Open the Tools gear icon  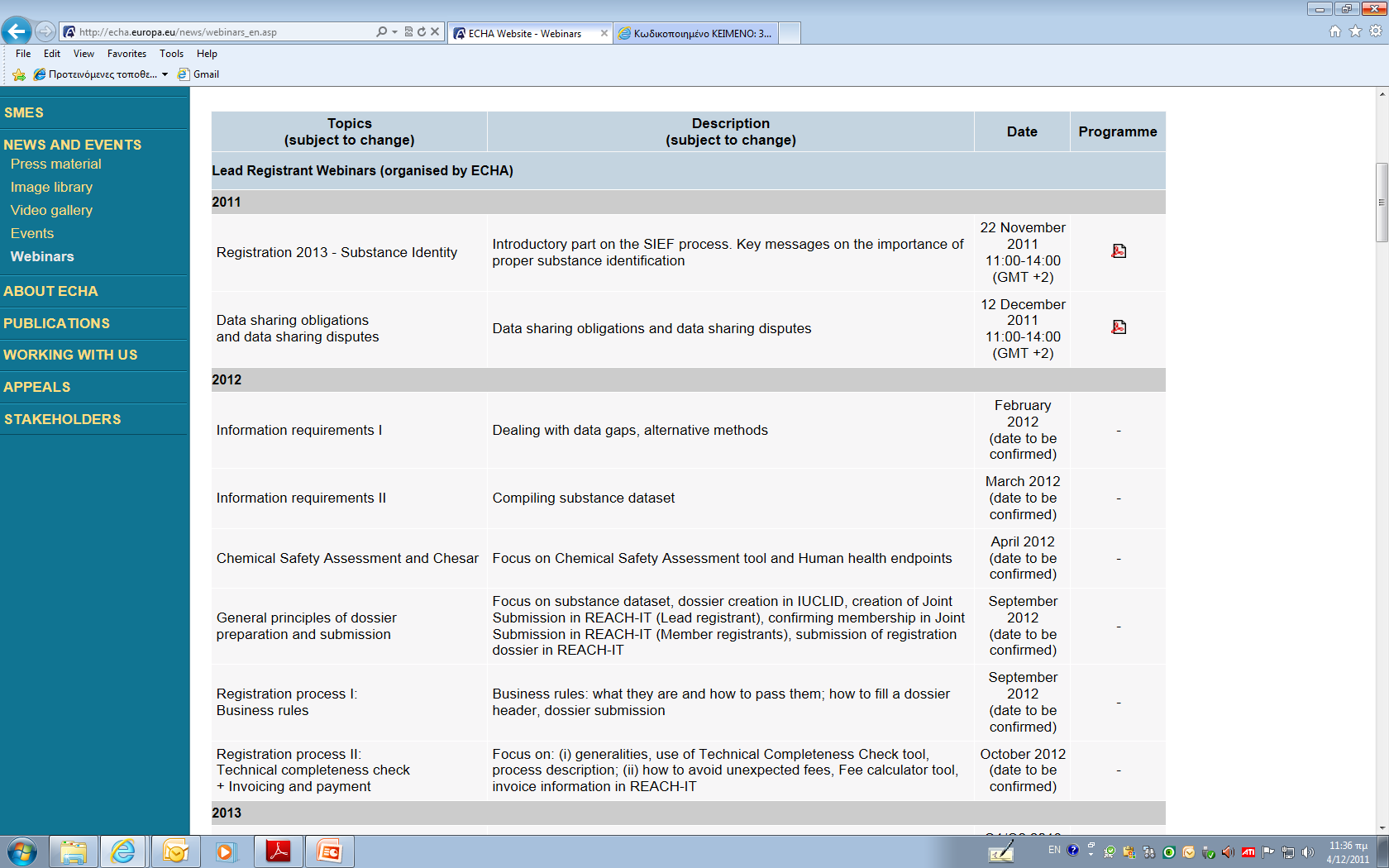(1376, 31)
